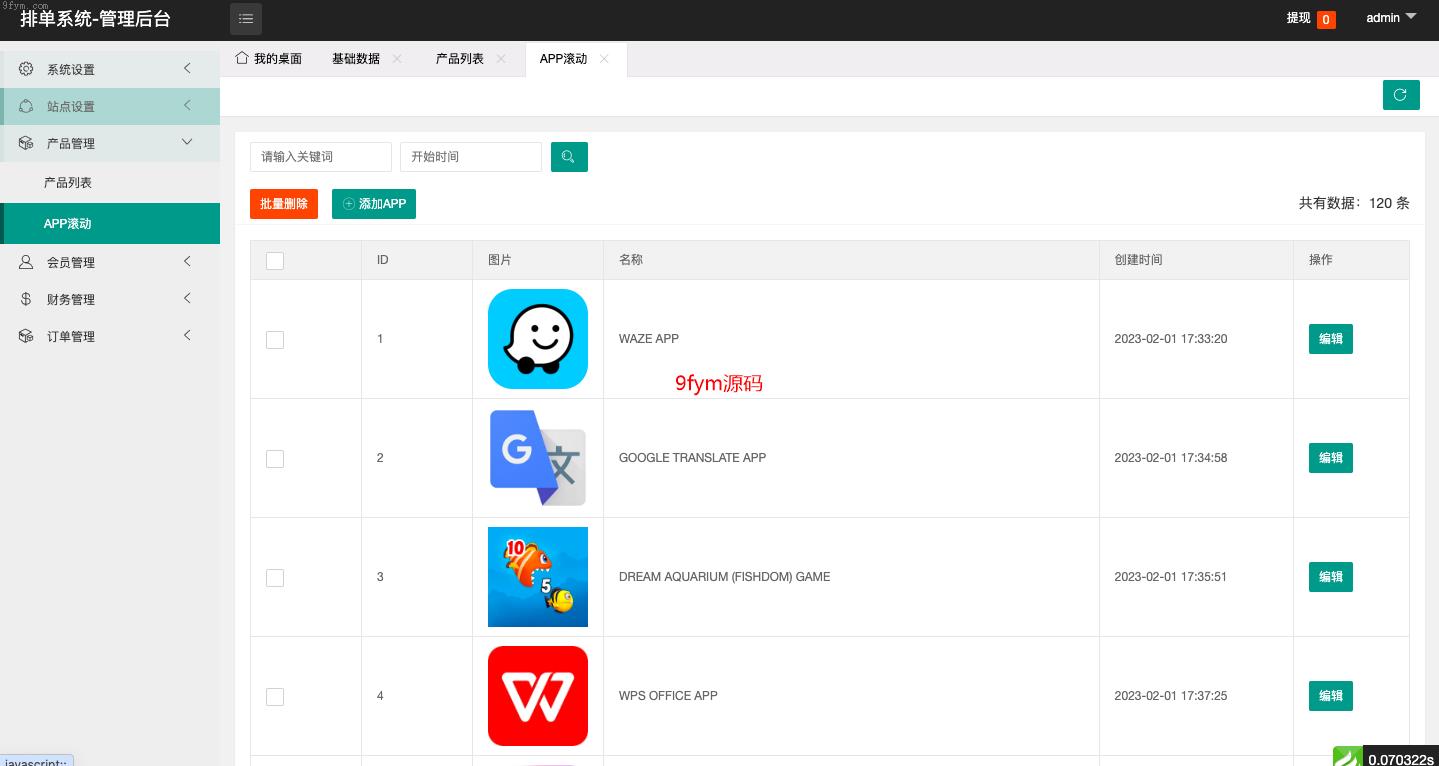Open the WAZE APP icon image
Viewport: 1439px width, 766px height.
pos(538,339)
